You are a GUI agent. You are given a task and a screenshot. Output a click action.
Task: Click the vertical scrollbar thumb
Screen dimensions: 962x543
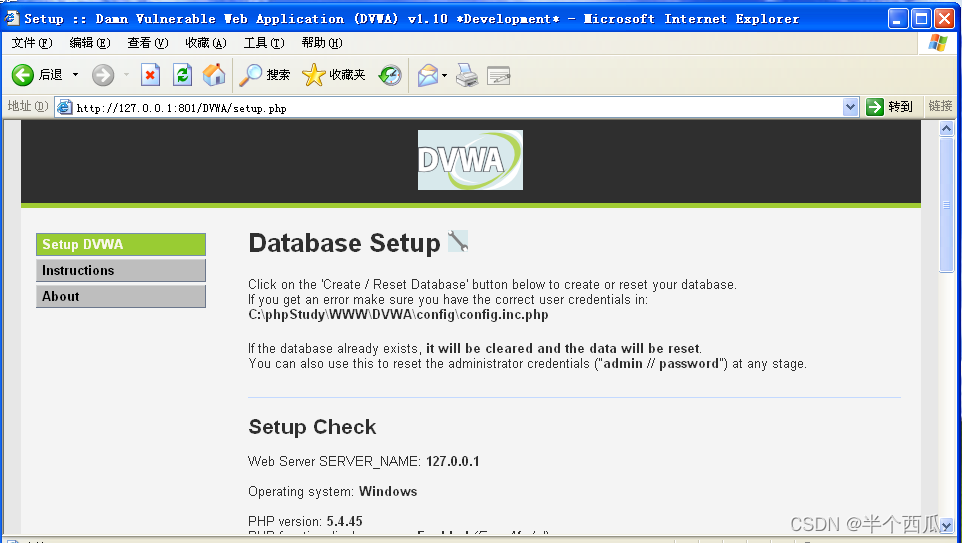tap(946, 204)
